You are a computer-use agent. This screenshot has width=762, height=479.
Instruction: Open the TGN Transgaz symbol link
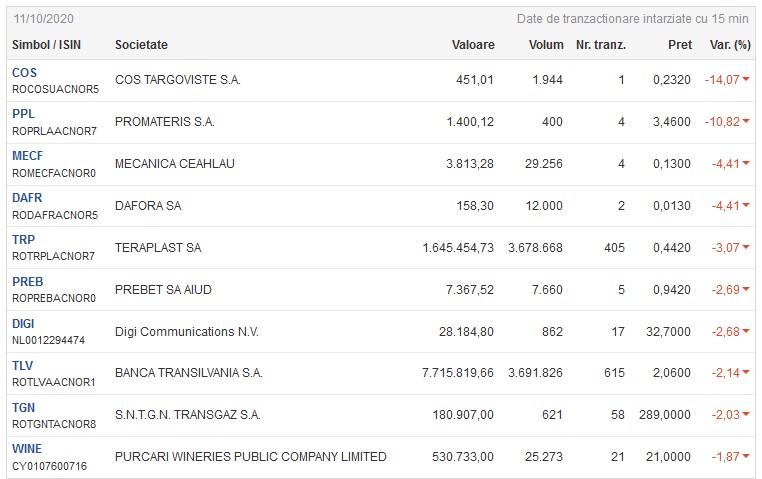(24, 408)
